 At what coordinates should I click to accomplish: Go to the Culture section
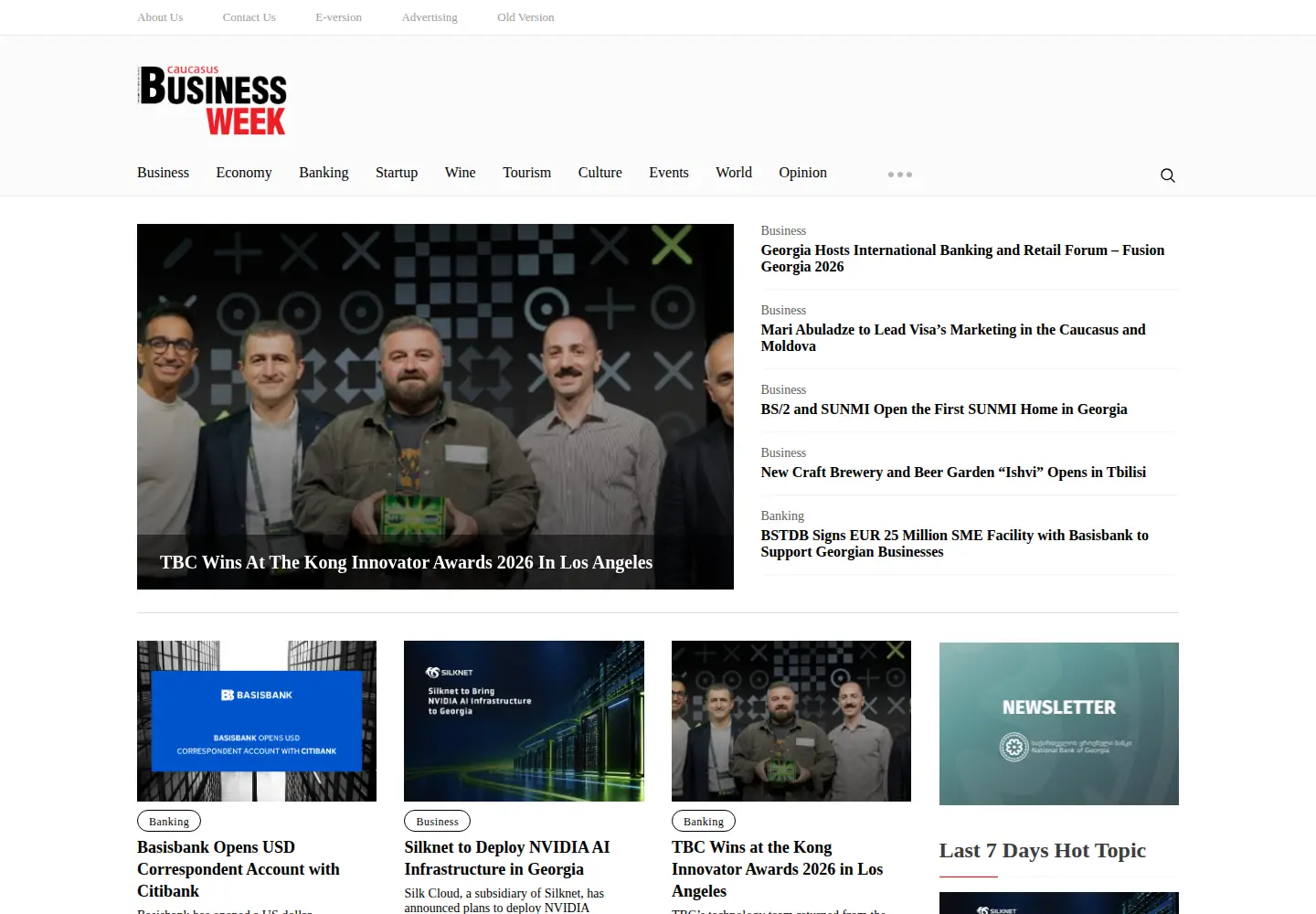click(x=600, y=173)
